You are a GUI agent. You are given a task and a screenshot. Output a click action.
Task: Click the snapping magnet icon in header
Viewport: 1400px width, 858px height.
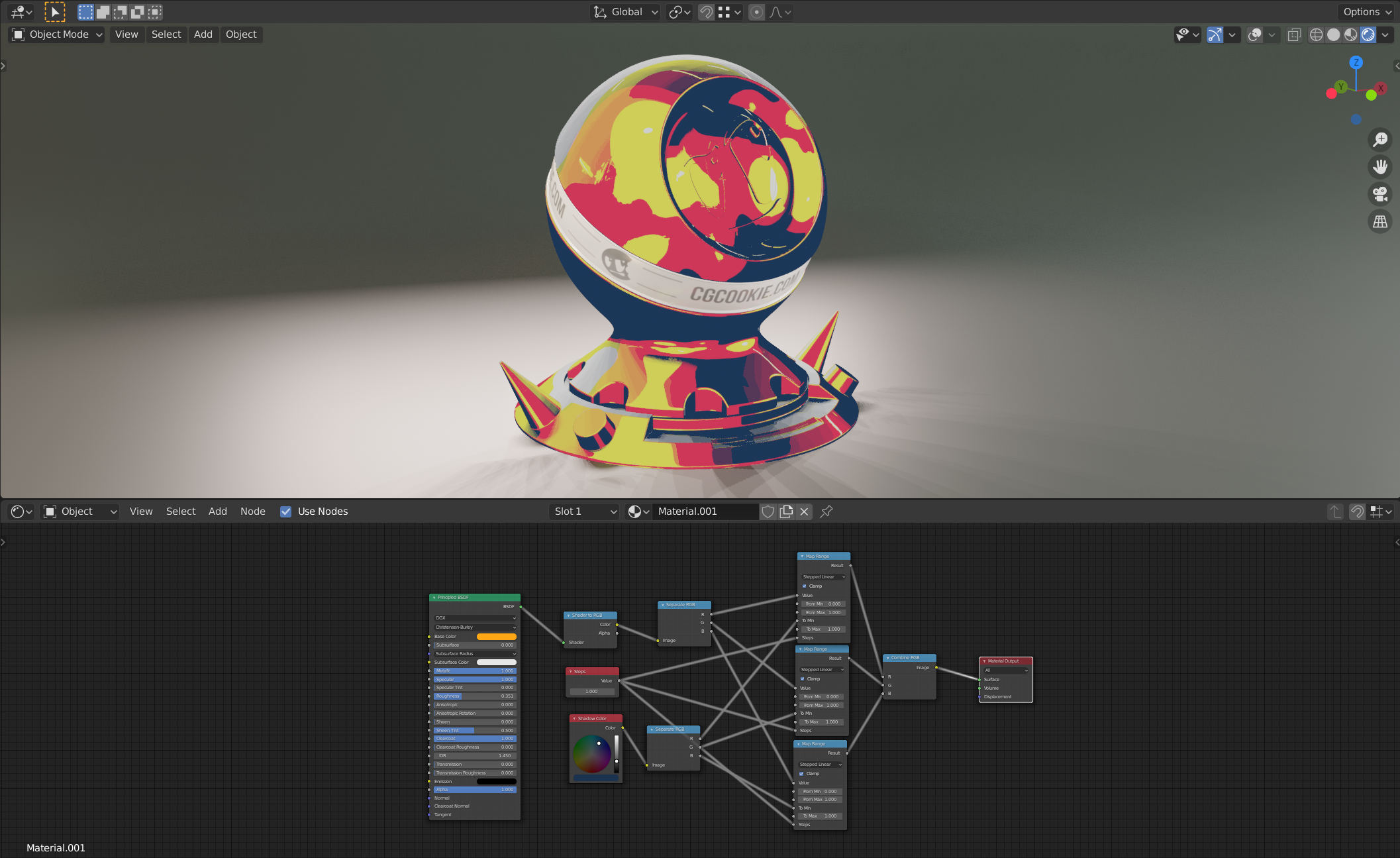click(x=706, y=11)
